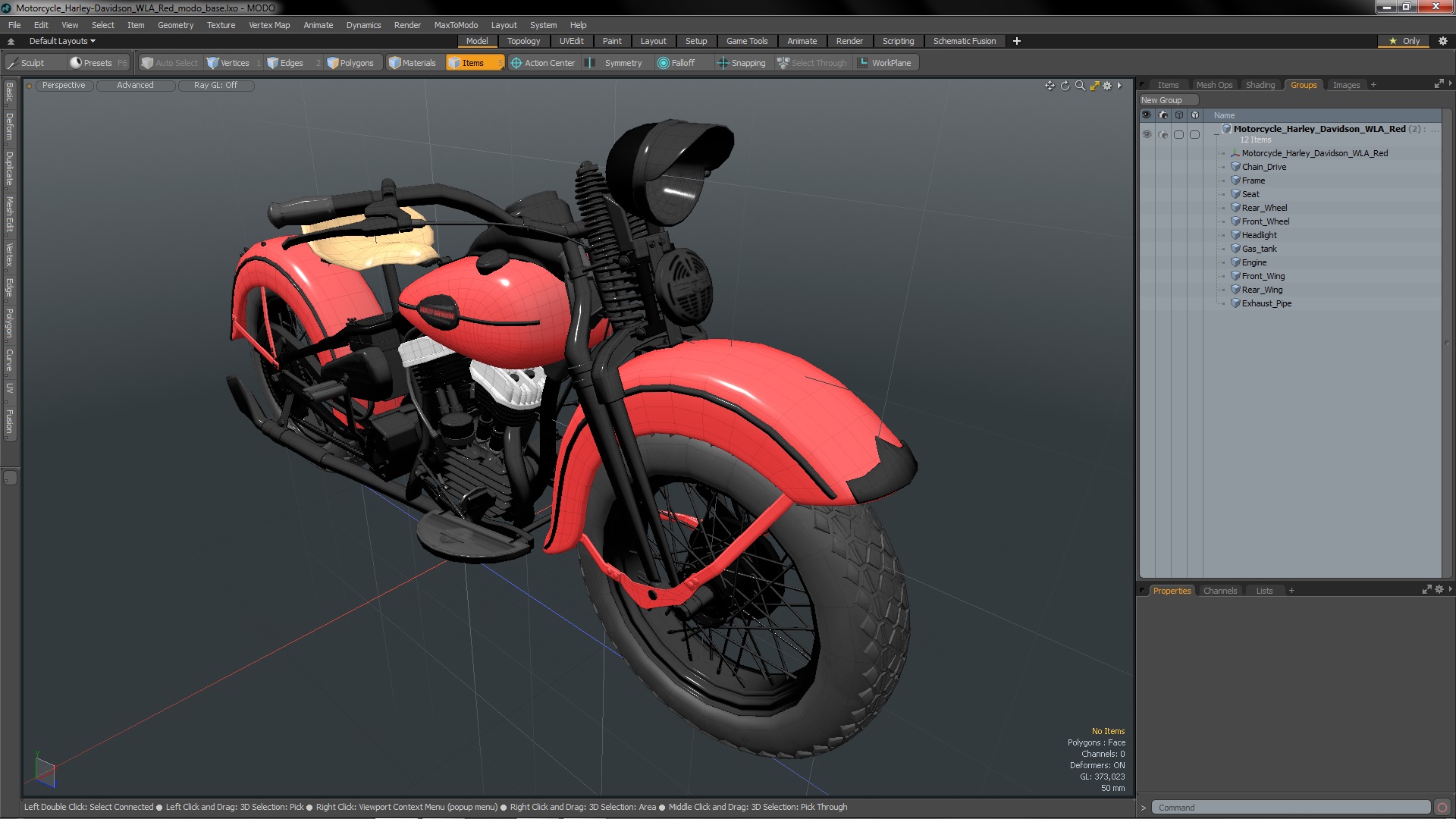The image size is (1456, 819).
Task: Open the Ray GL: Off dropdown
Action: 215,86
